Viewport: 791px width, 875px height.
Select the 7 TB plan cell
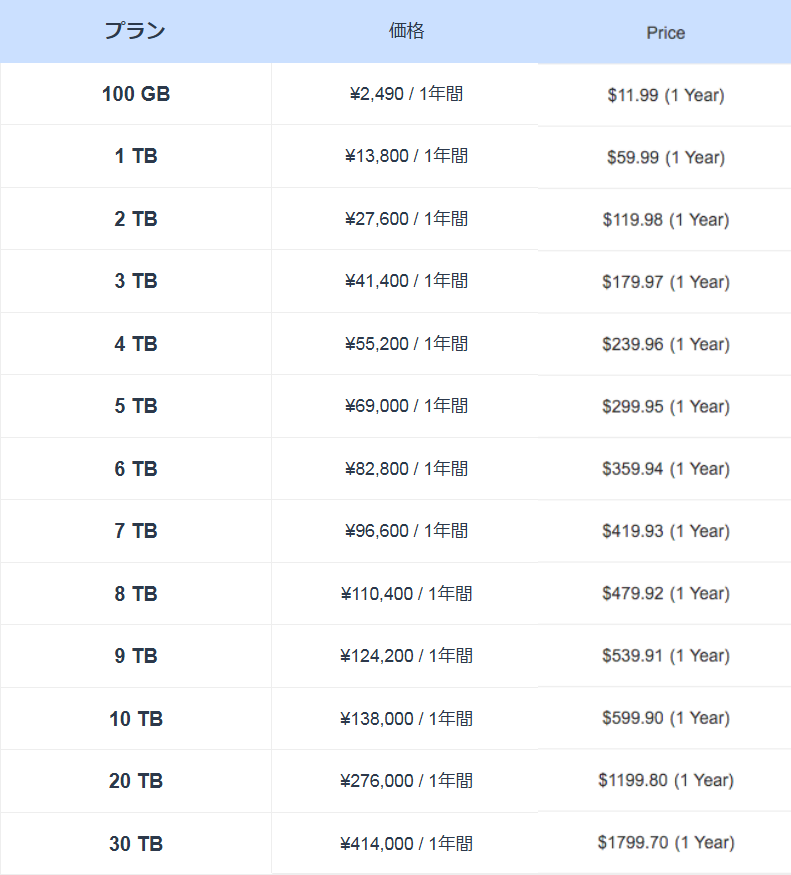pos(136,531)
